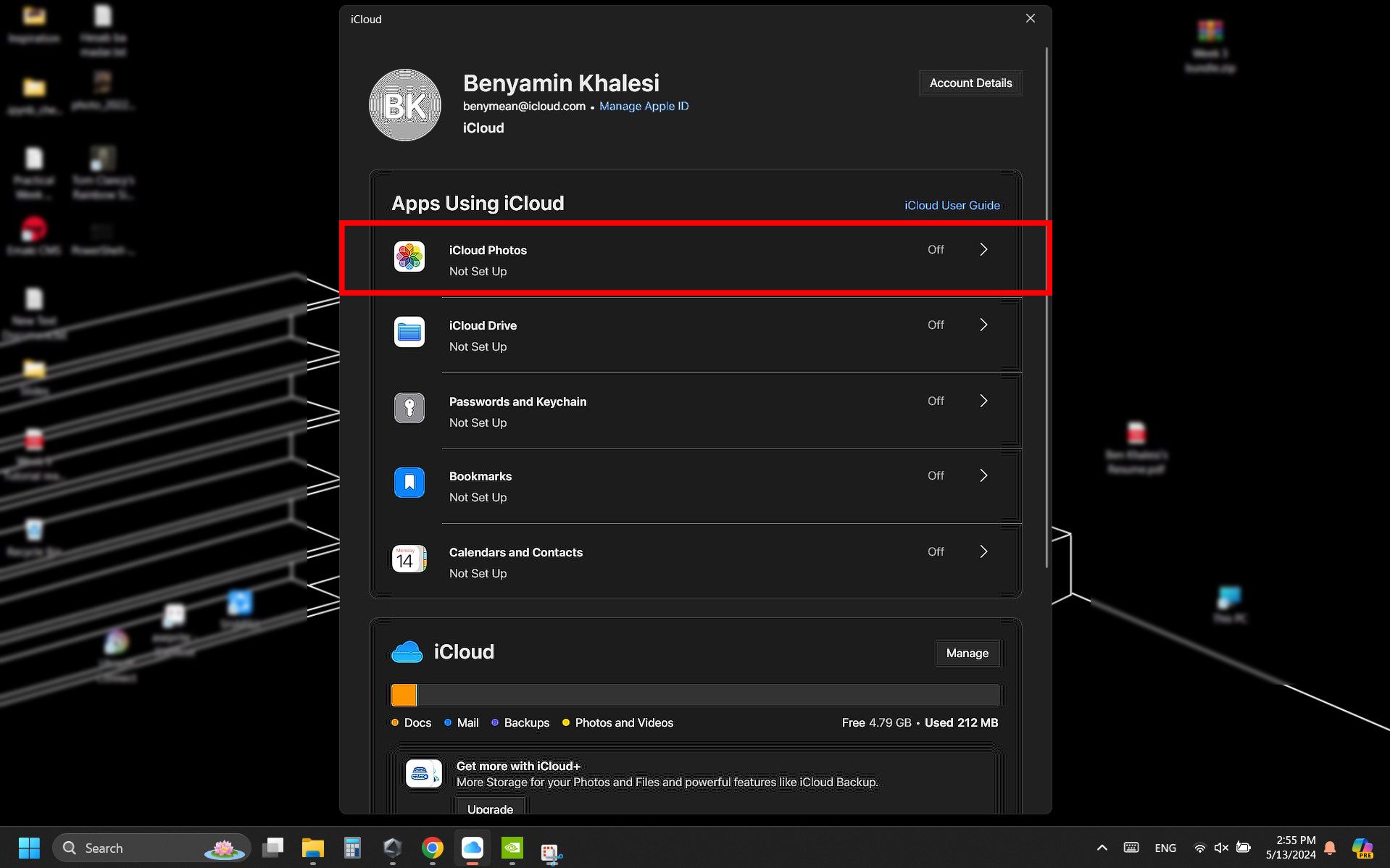Click the iCloud+ storage drive icon
The image size is (1390, 868).
click(x=424, y=774)
